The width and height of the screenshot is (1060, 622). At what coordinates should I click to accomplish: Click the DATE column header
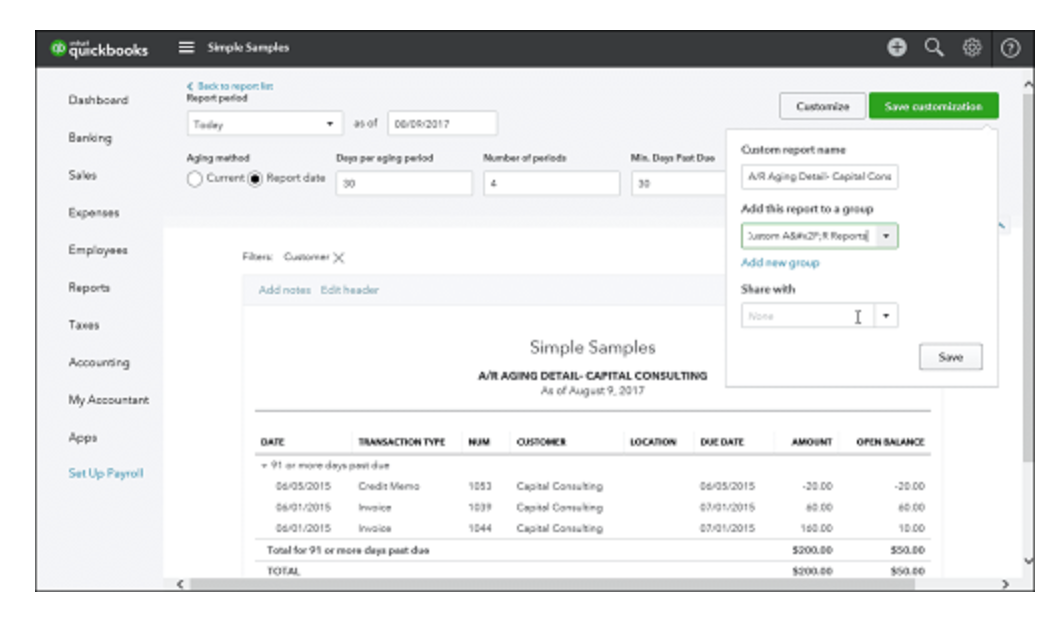(x=272, y=442)
